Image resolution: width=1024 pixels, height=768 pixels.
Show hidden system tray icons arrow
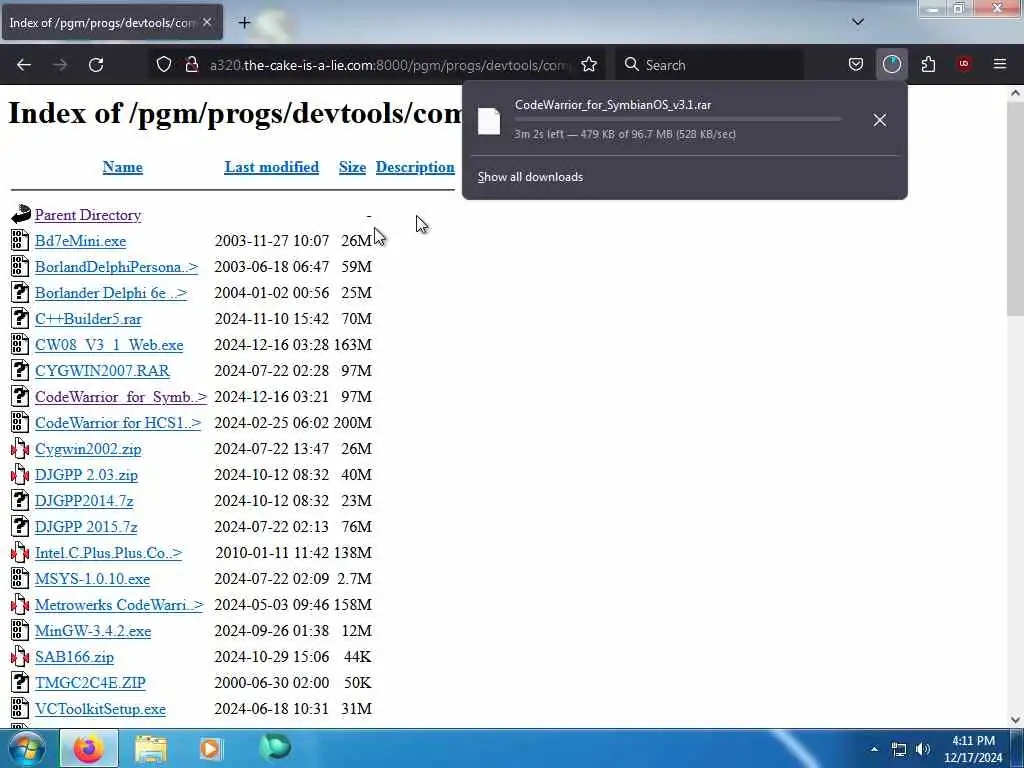874,749
